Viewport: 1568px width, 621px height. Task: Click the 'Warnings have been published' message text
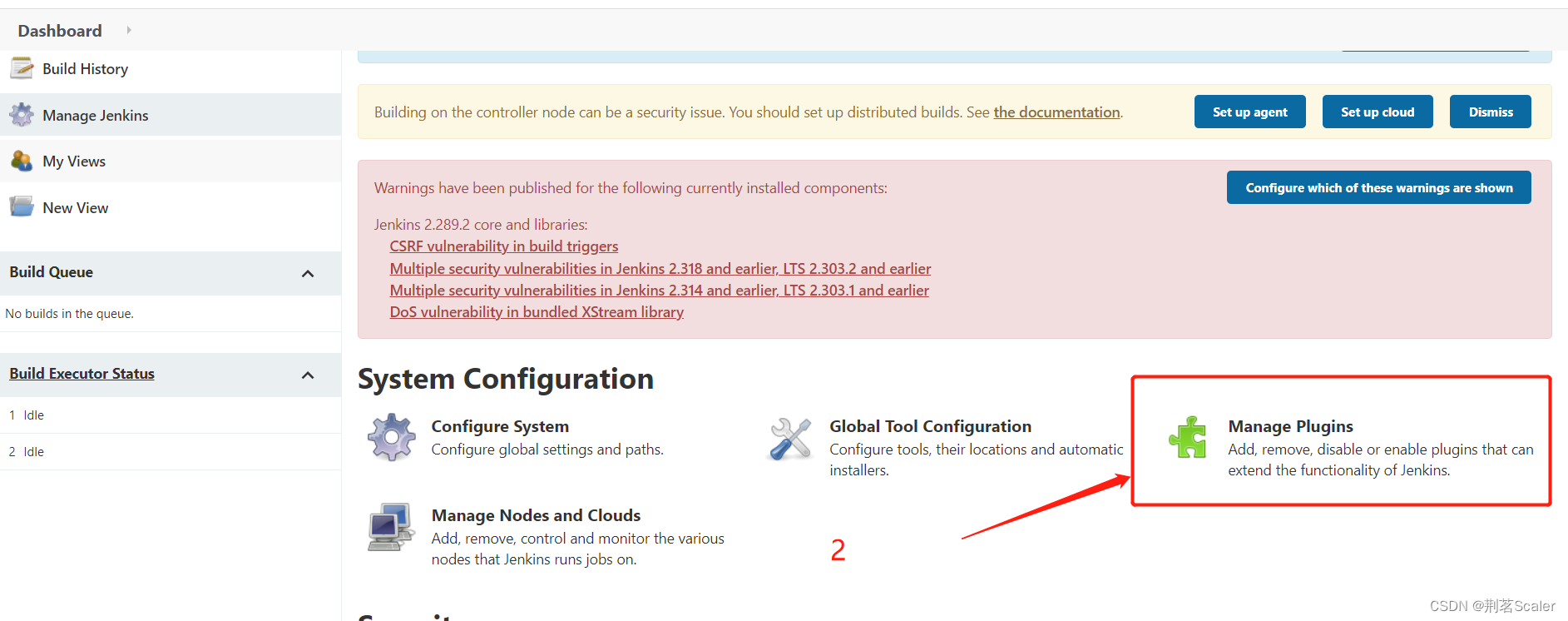pyautogui.click(x=631, y=188)
